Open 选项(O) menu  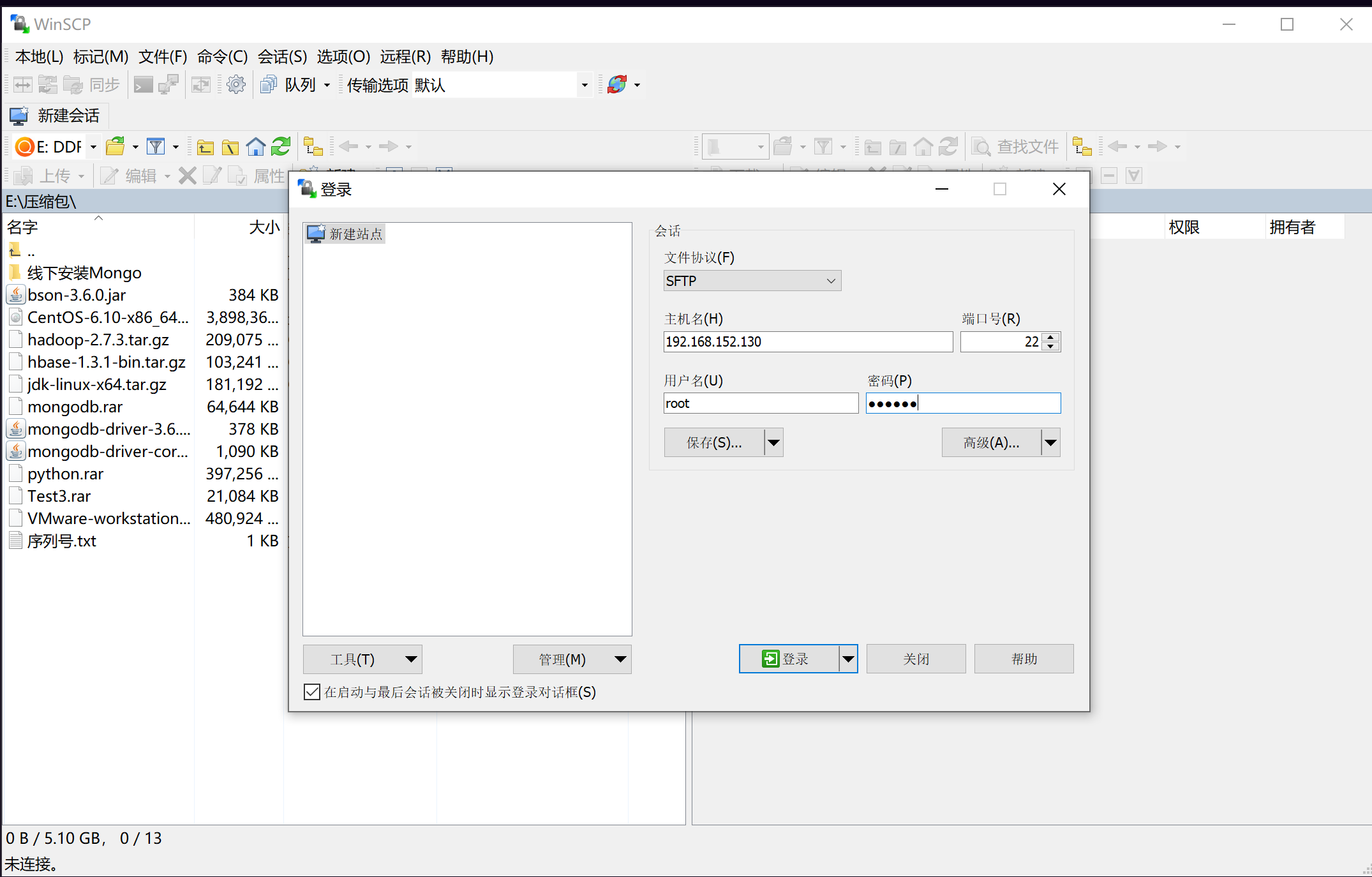(x=343, y=57)
